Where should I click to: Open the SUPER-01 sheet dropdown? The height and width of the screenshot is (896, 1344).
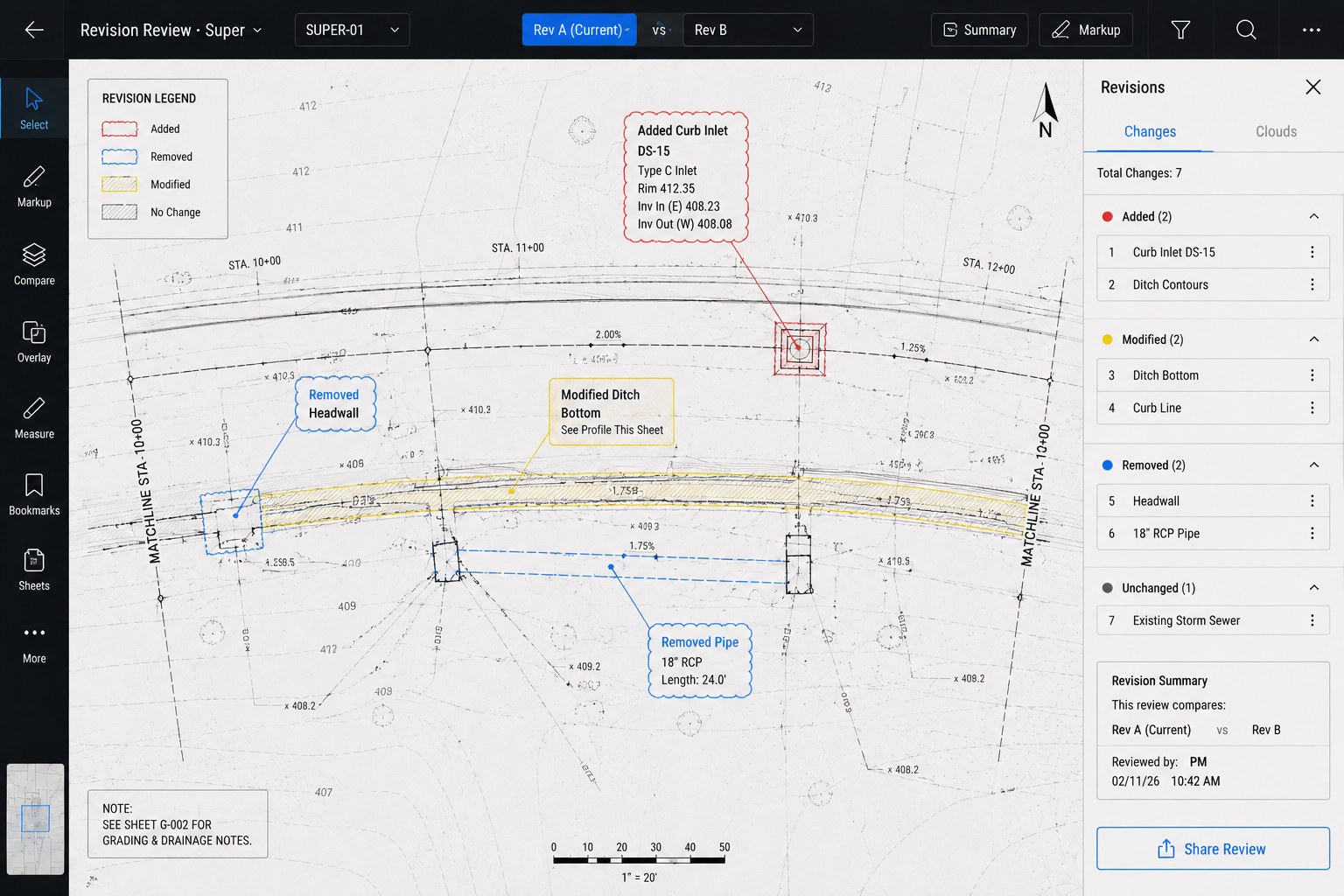352,30
